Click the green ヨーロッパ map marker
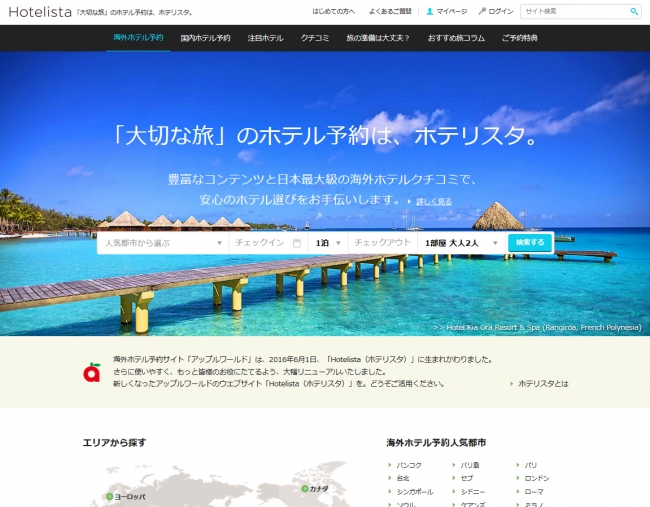Screen dimensions: 650x507 109,496
